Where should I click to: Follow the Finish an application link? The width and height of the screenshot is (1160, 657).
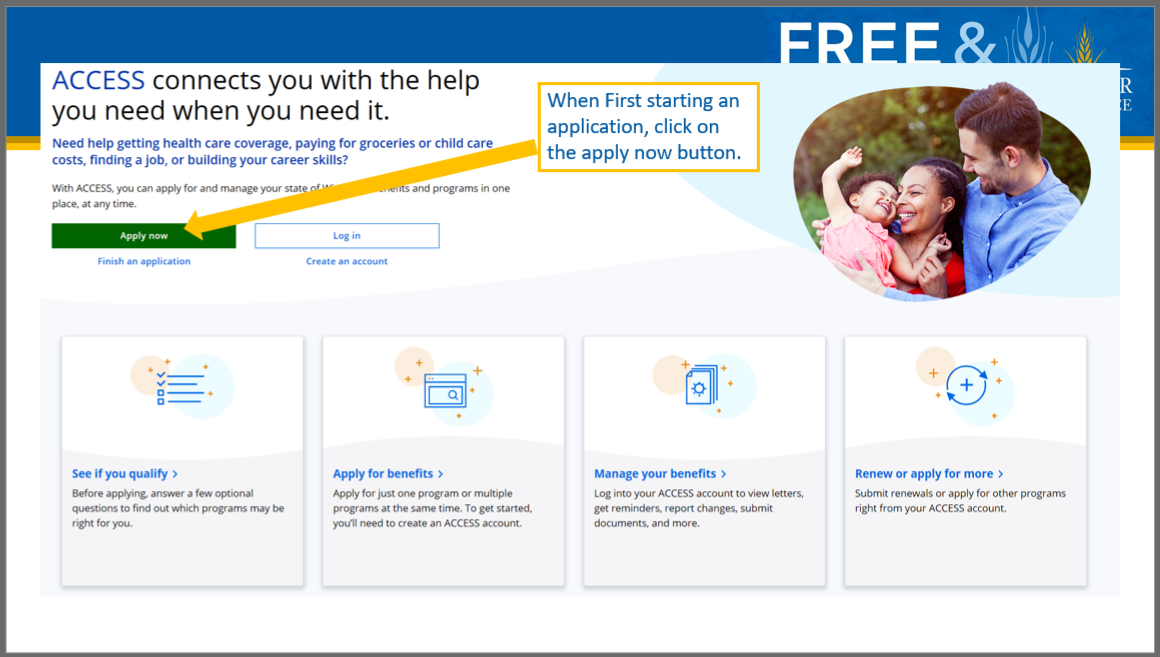(x=144, y=261)
